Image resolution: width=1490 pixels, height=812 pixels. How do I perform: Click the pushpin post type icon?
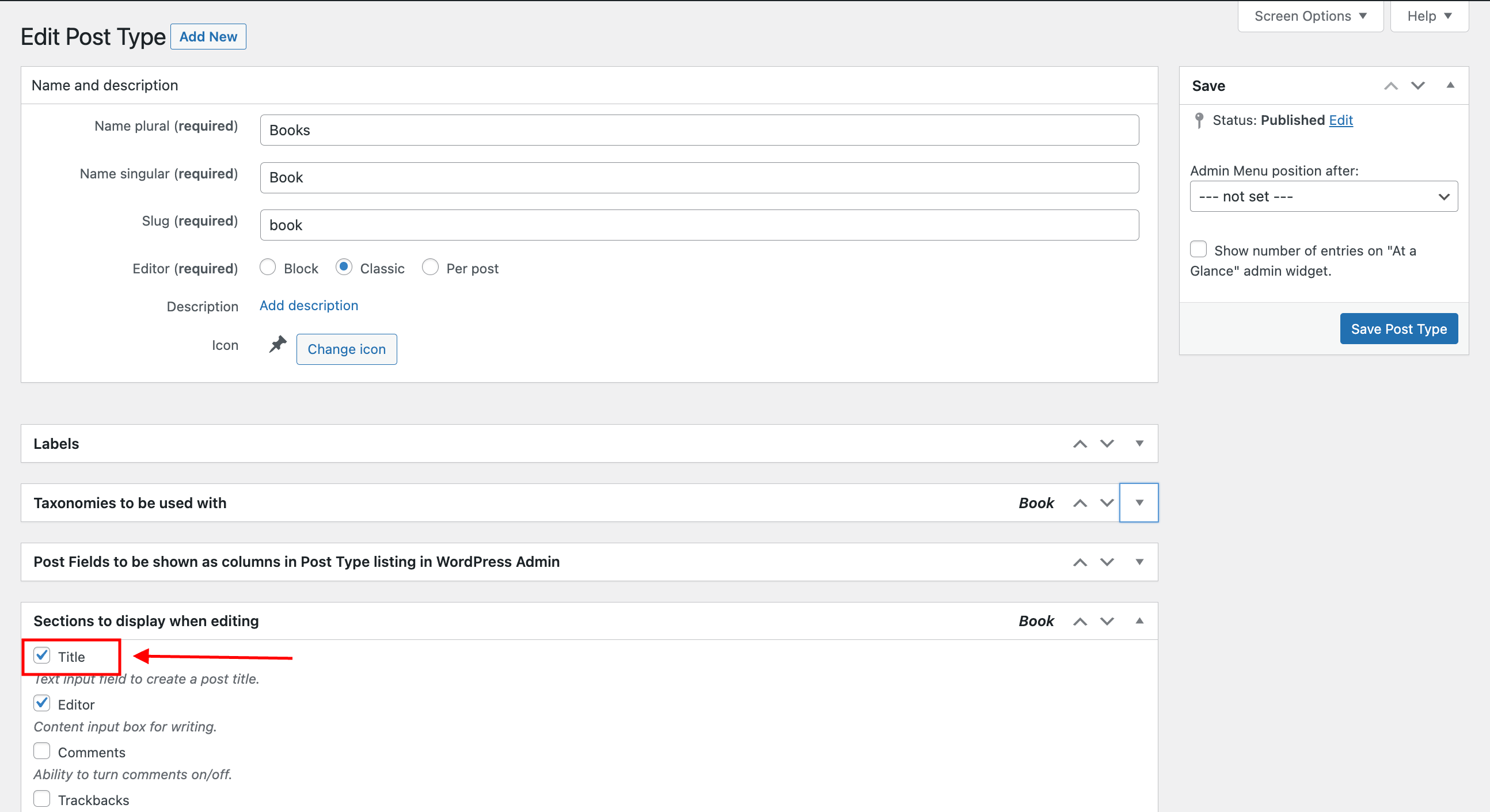coord(278,345)
